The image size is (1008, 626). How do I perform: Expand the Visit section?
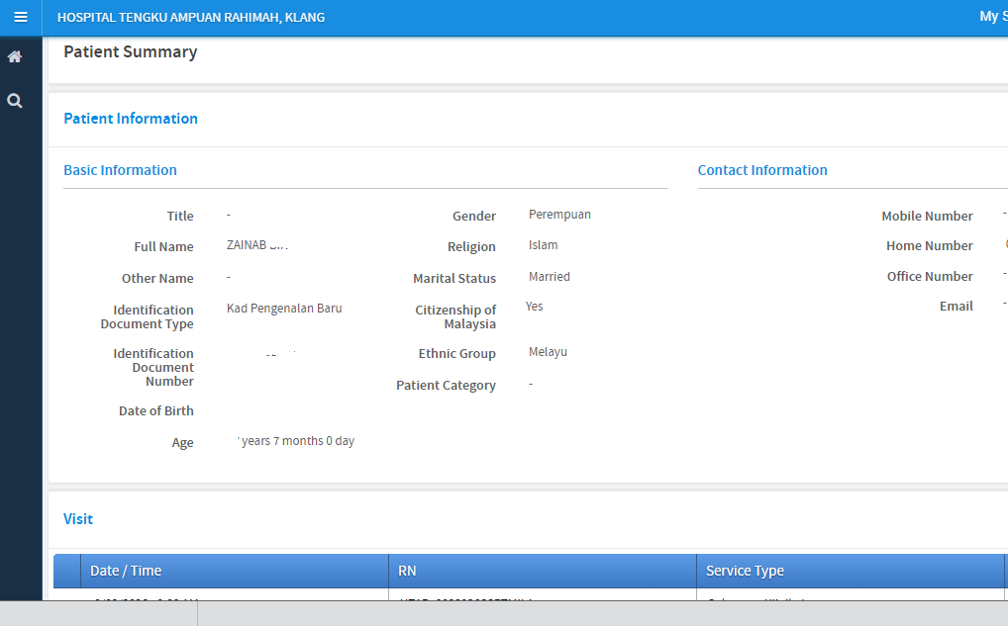[x=78, y=519]
